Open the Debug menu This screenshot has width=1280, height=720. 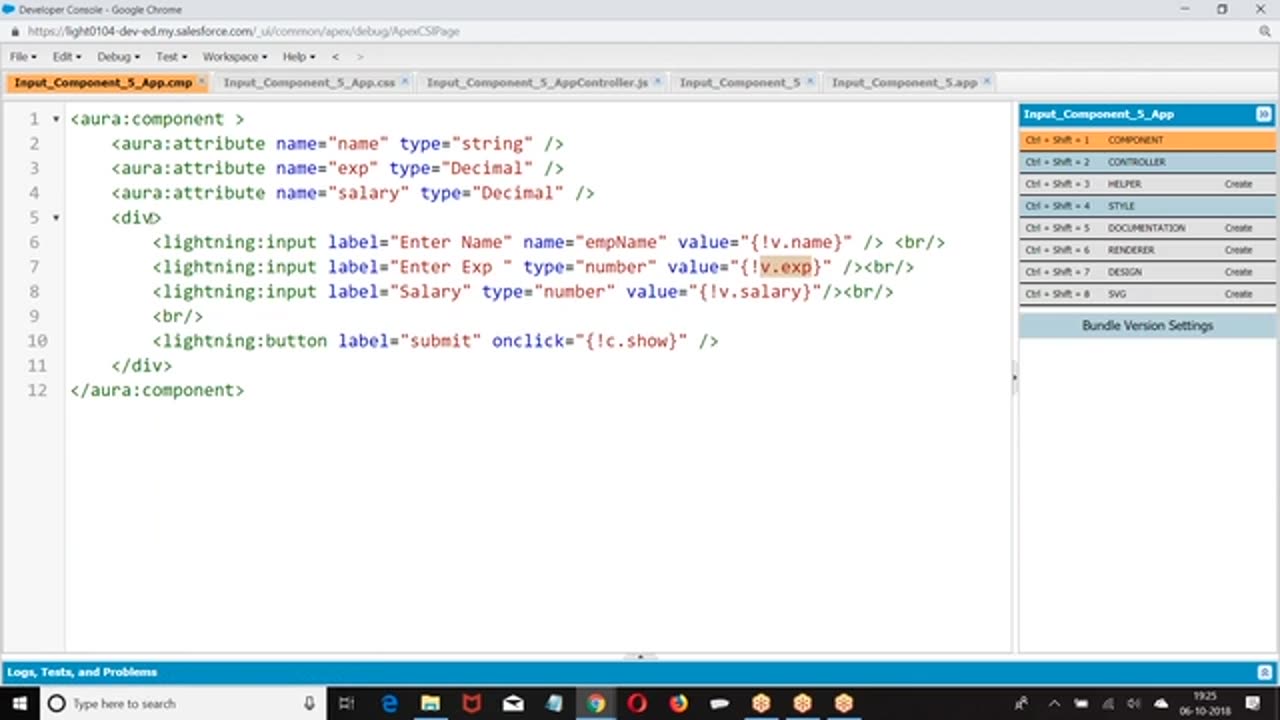coord(118,57)
